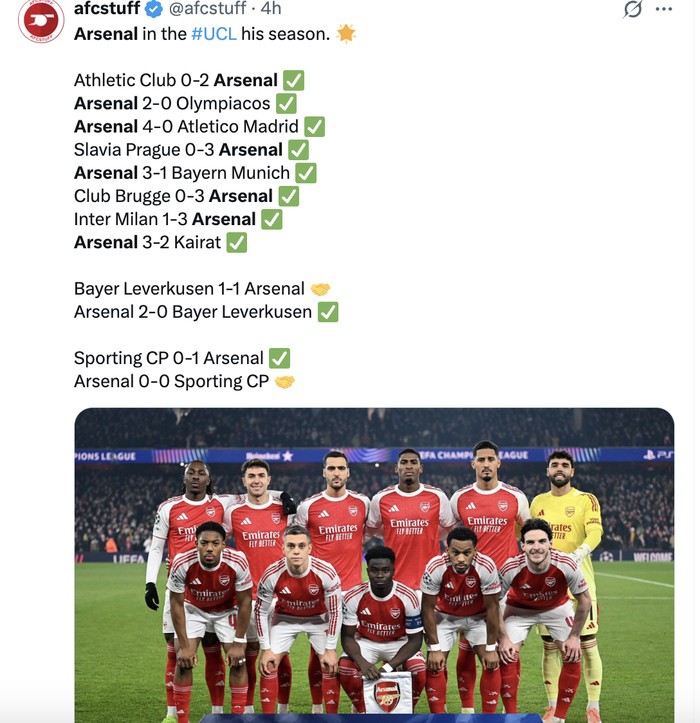Click the check mark next to Olympiacos

click(x=286, y=103)
